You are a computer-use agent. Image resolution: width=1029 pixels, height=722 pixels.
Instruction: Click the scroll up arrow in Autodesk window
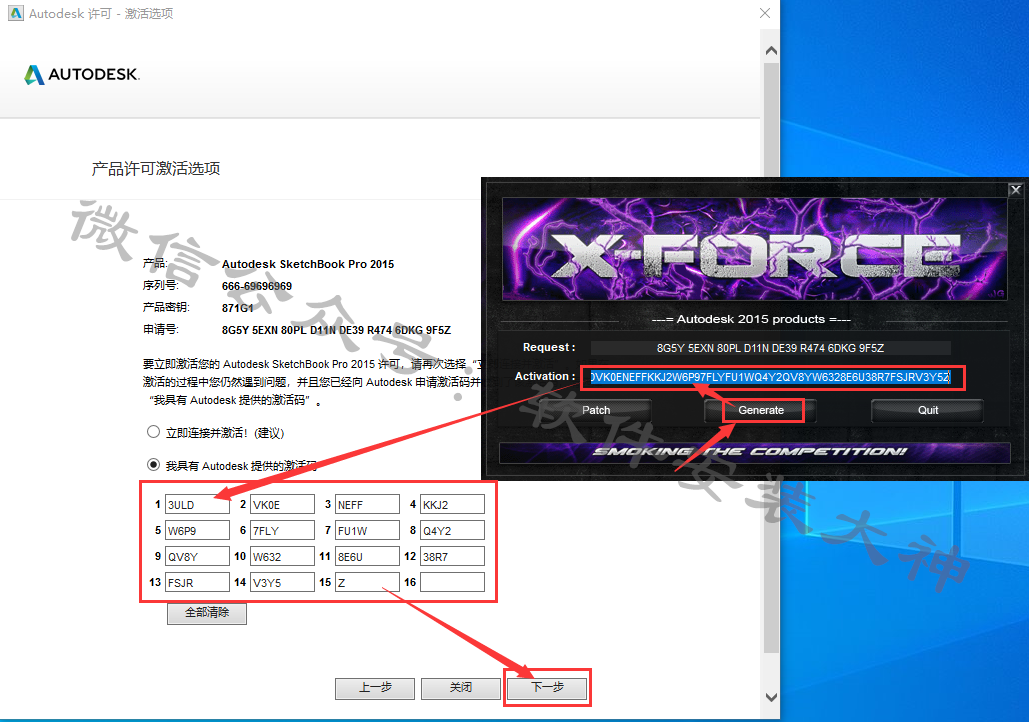click(772, 51)
